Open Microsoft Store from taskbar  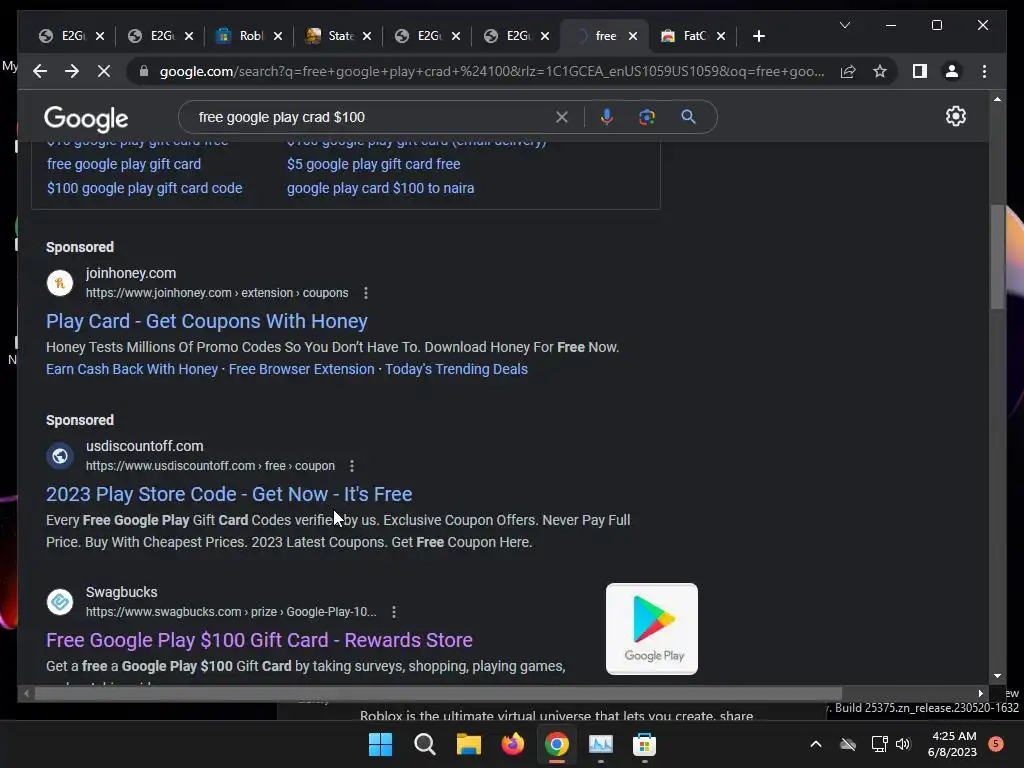click(645, 744)
